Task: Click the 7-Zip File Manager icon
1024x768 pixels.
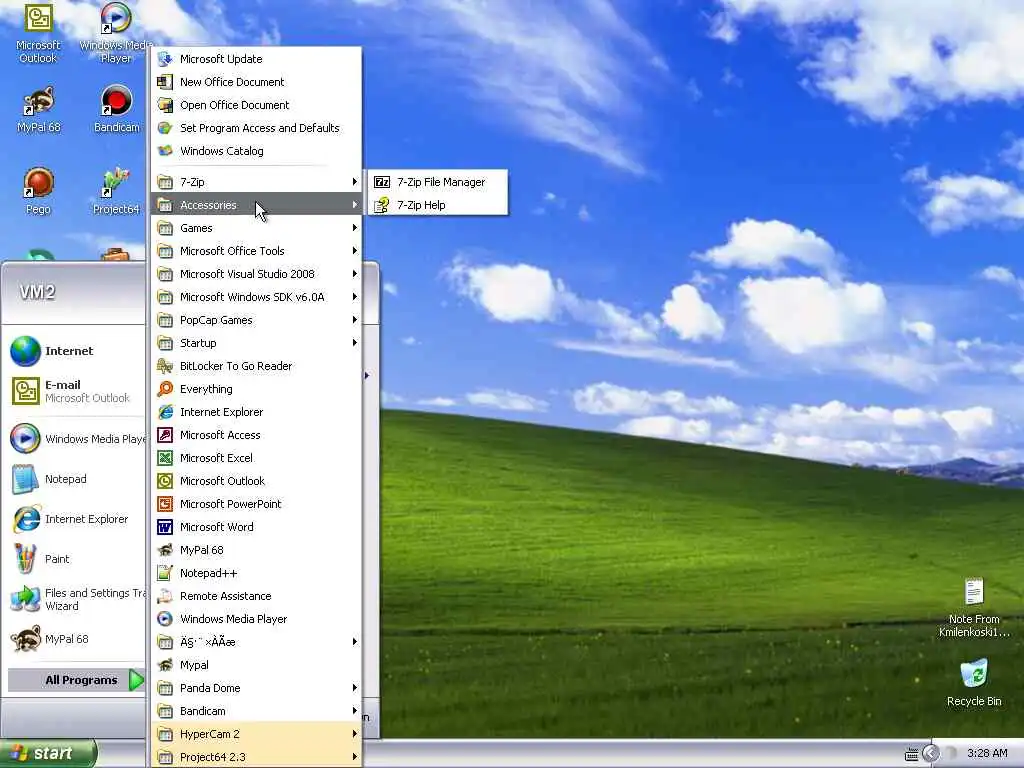Action: (382, 182)
